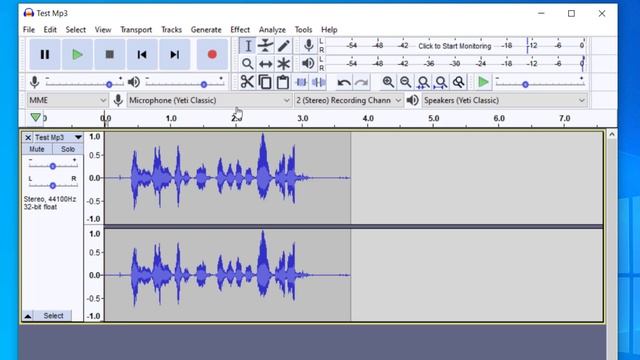Open the Effect menu
This screenshot has width=640, height=360.
[240, 29]
